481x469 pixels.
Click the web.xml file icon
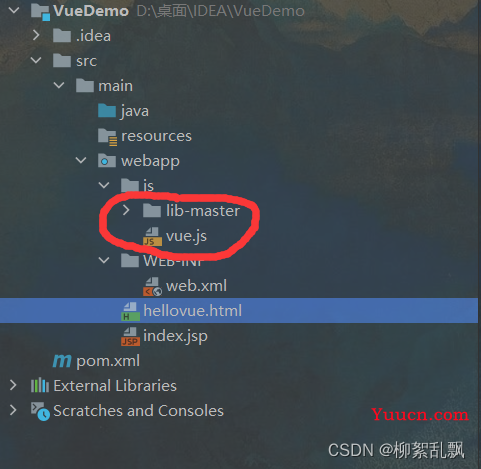click(152, 287)
